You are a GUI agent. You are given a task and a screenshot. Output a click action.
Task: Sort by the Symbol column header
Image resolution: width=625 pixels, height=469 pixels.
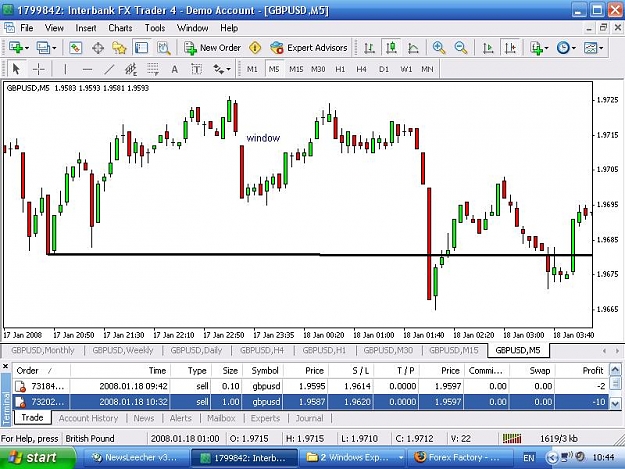[x=265, y=371]
